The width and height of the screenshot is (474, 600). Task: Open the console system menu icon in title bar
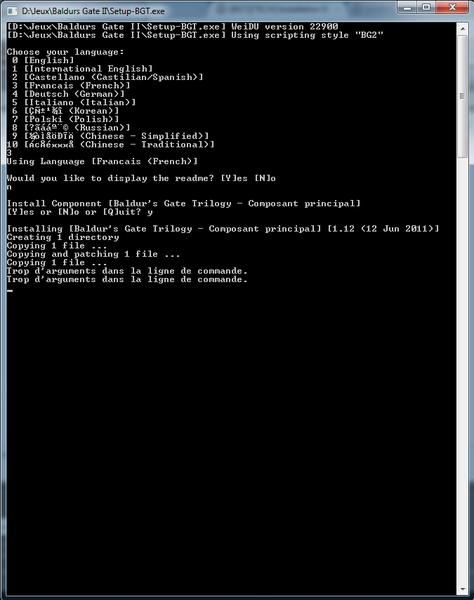click(x=12, y=11)
